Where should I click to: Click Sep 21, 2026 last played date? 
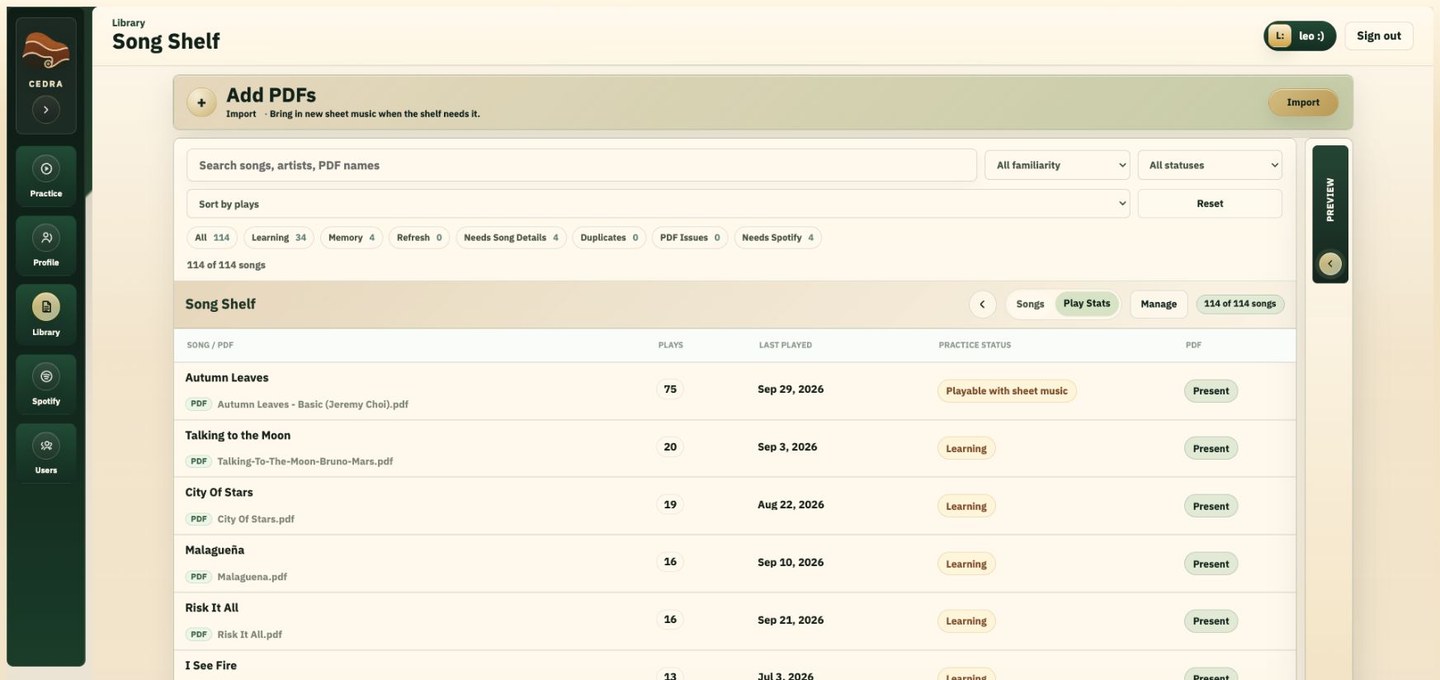(791, 620)
